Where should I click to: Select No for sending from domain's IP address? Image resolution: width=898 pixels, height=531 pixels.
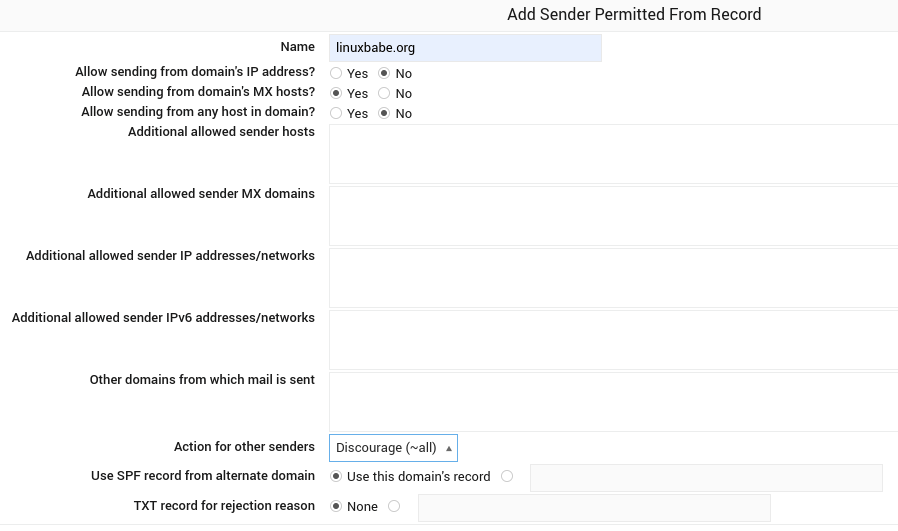pyautogui.click(x=384, y=74)
